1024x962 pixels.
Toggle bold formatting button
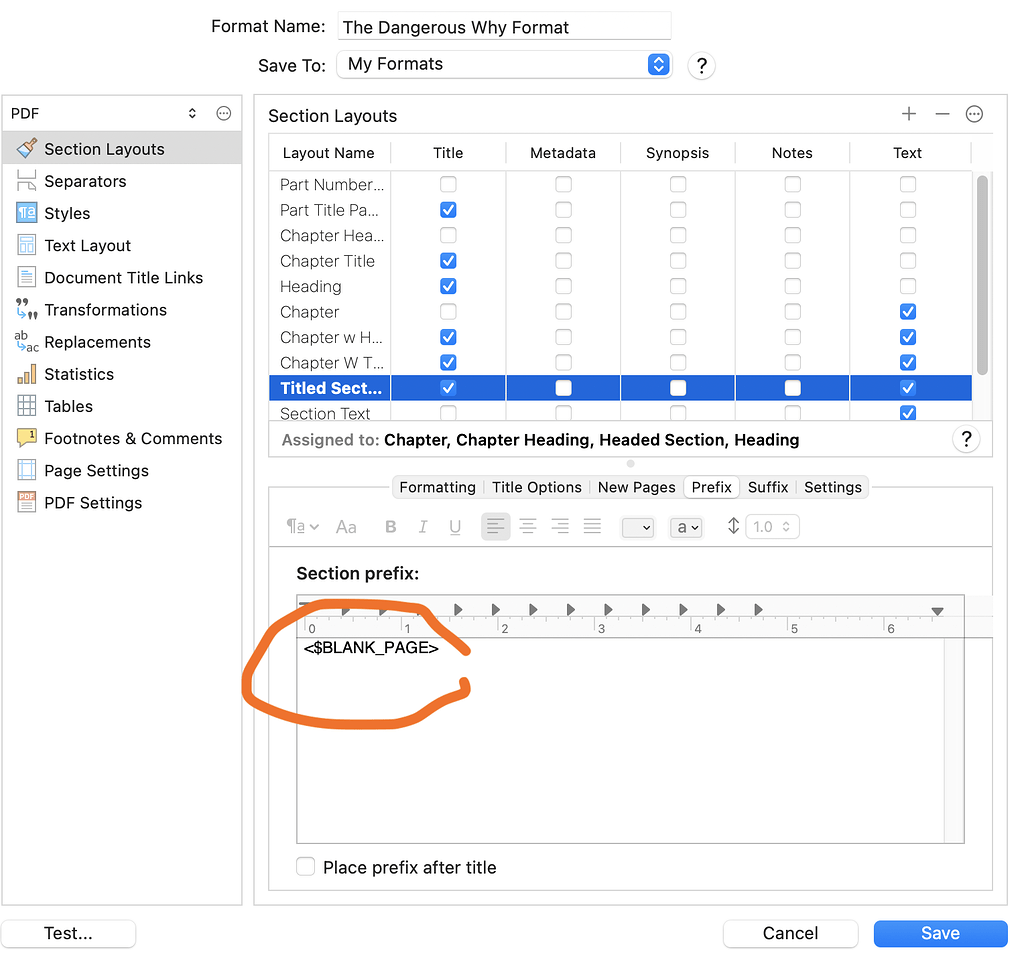tap(391, 527)
